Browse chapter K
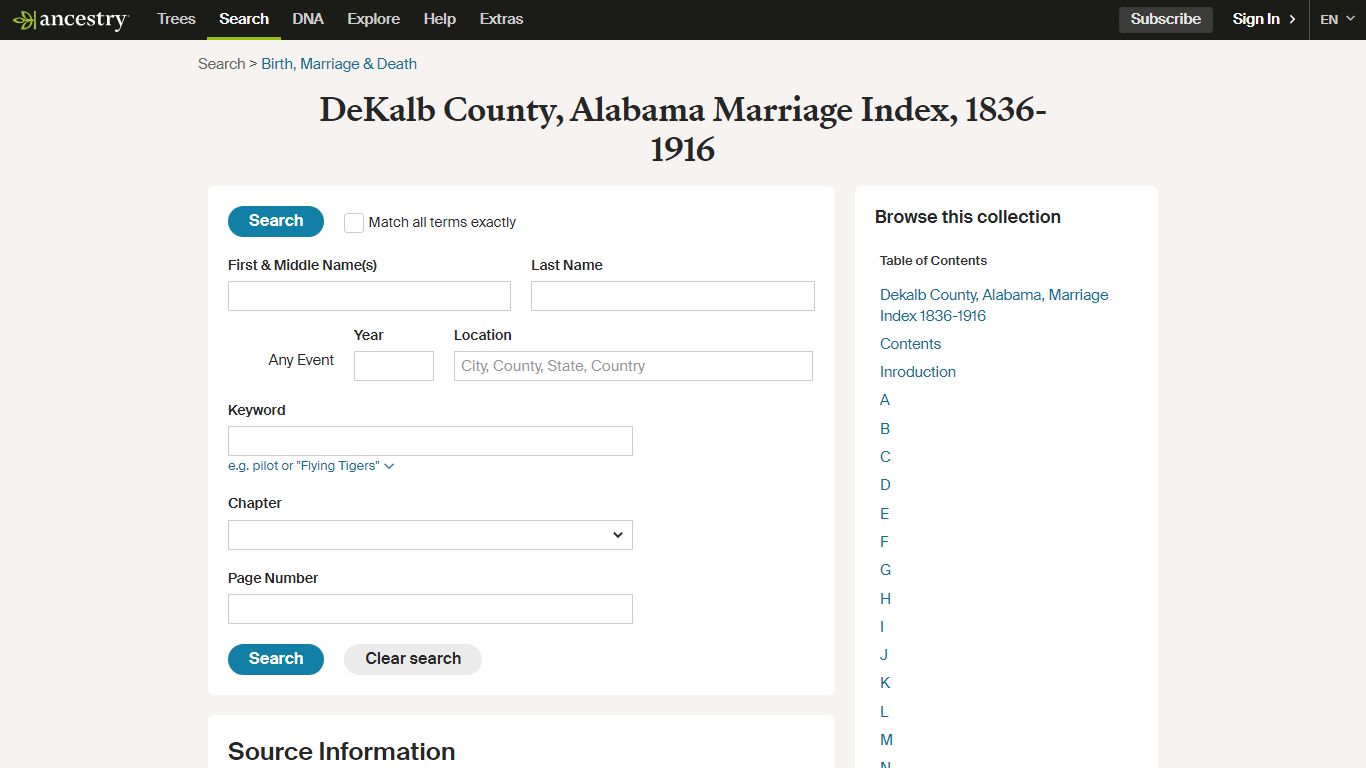 coord(885,683)
